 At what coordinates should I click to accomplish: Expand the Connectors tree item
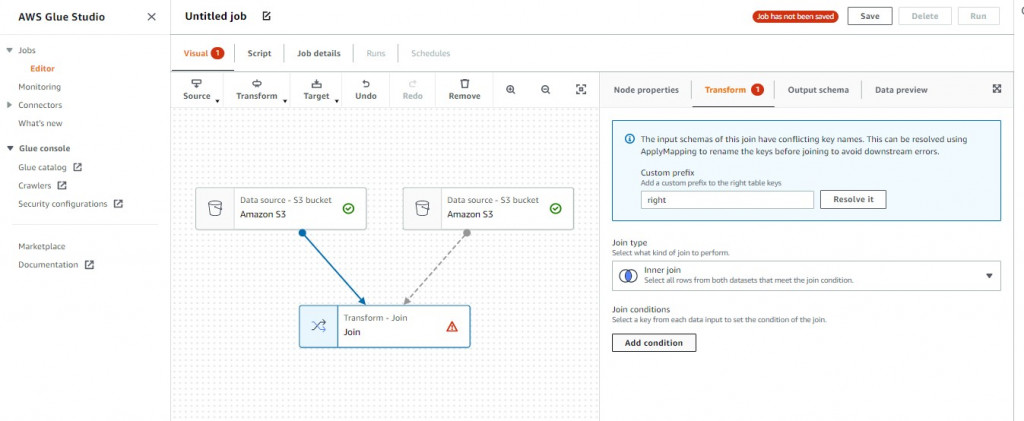(x=10, y=105)
